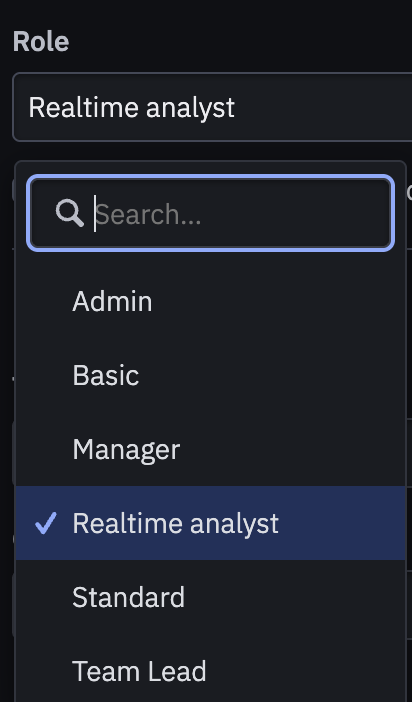Change the role to Standard

[x=210, y=597]
